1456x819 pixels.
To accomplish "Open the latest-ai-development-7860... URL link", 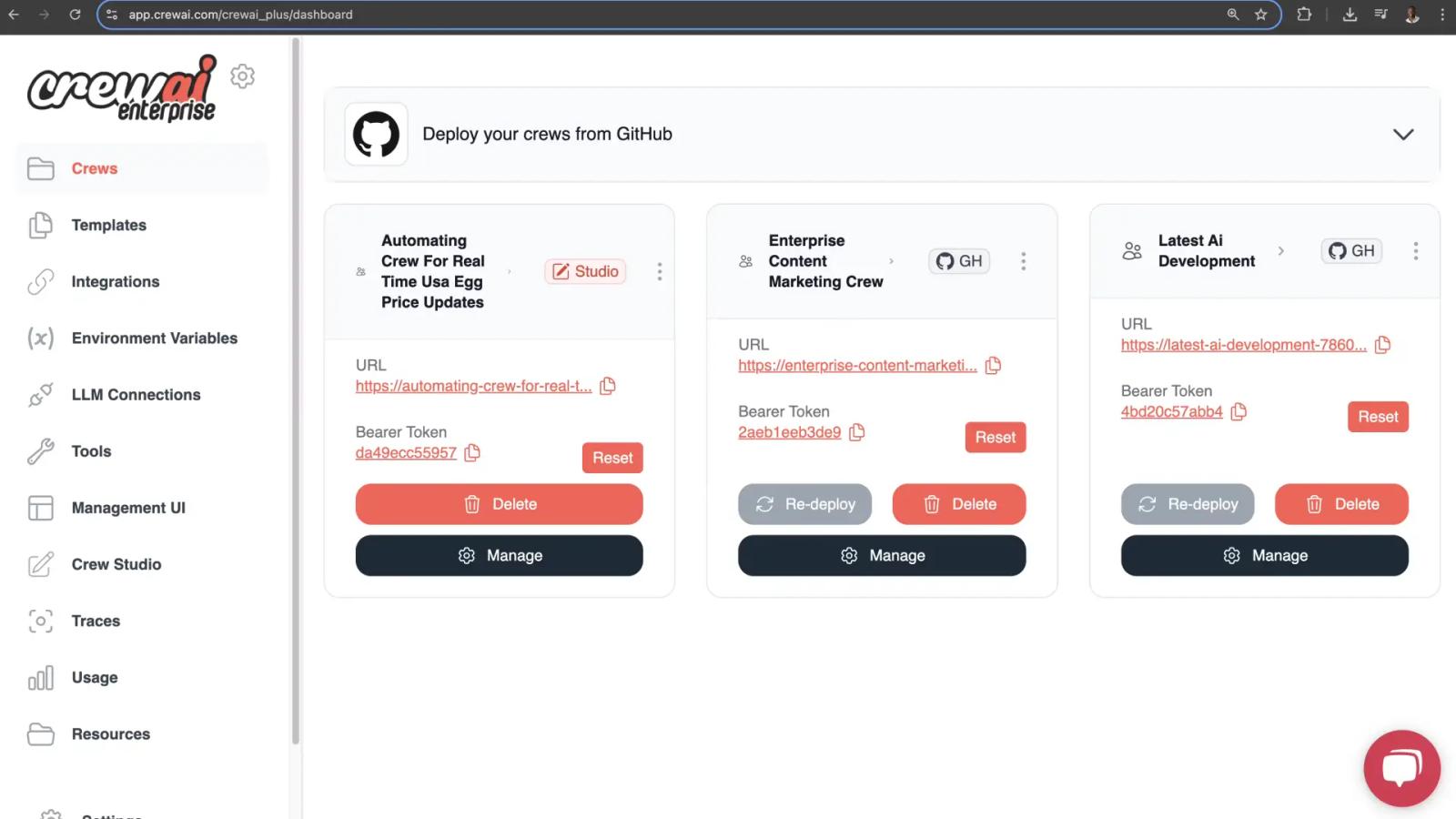I will [1243, 345].
